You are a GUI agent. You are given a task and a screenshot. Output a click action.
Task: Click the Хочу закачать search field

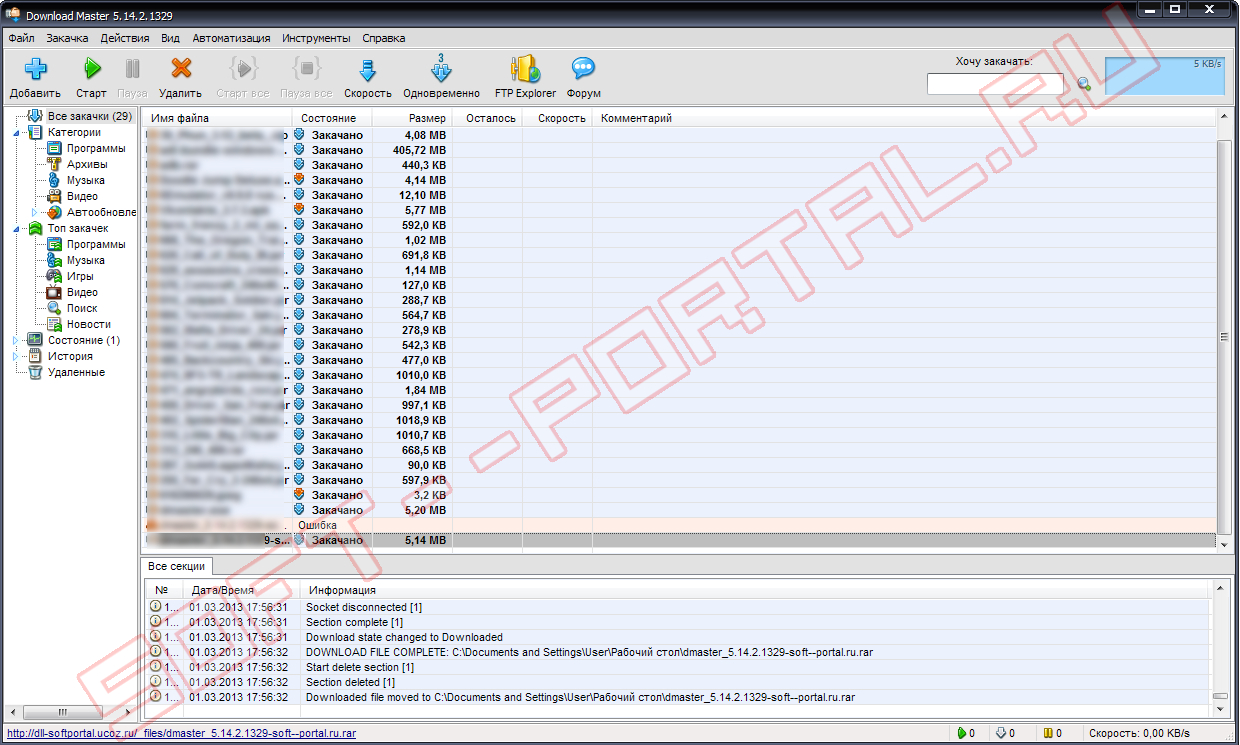995,84
